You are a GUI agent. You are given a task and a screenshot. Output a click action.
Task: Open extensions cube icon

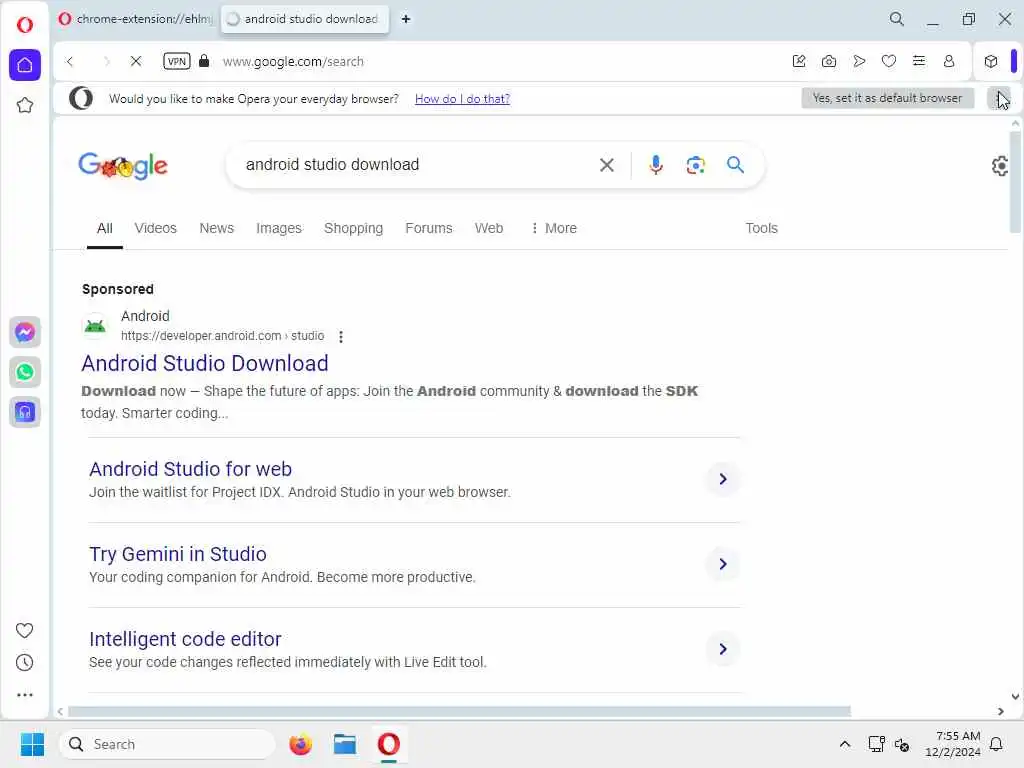tap(991, 61)
